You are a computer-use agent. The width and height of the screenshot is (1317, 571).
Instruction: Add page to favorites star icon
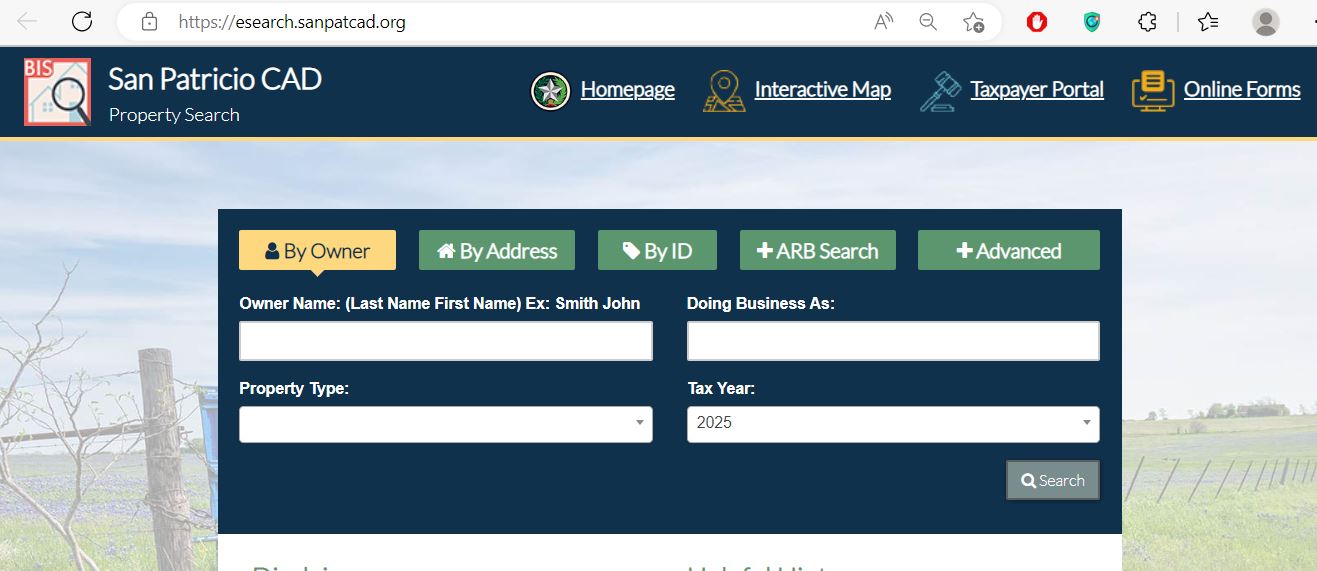point(973,22)
